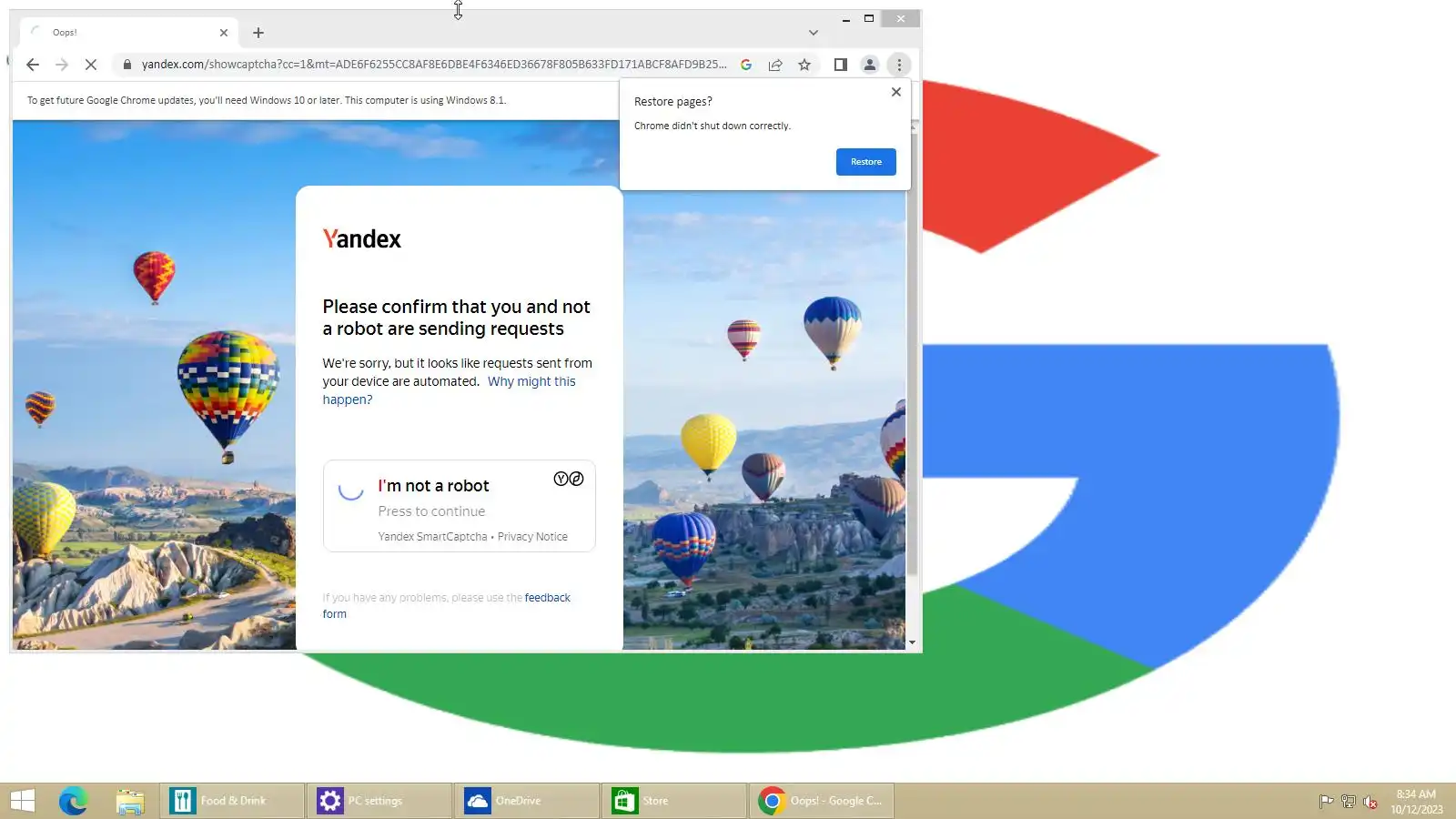
Task: Share this page using the share icon
Action: (775, 65)
